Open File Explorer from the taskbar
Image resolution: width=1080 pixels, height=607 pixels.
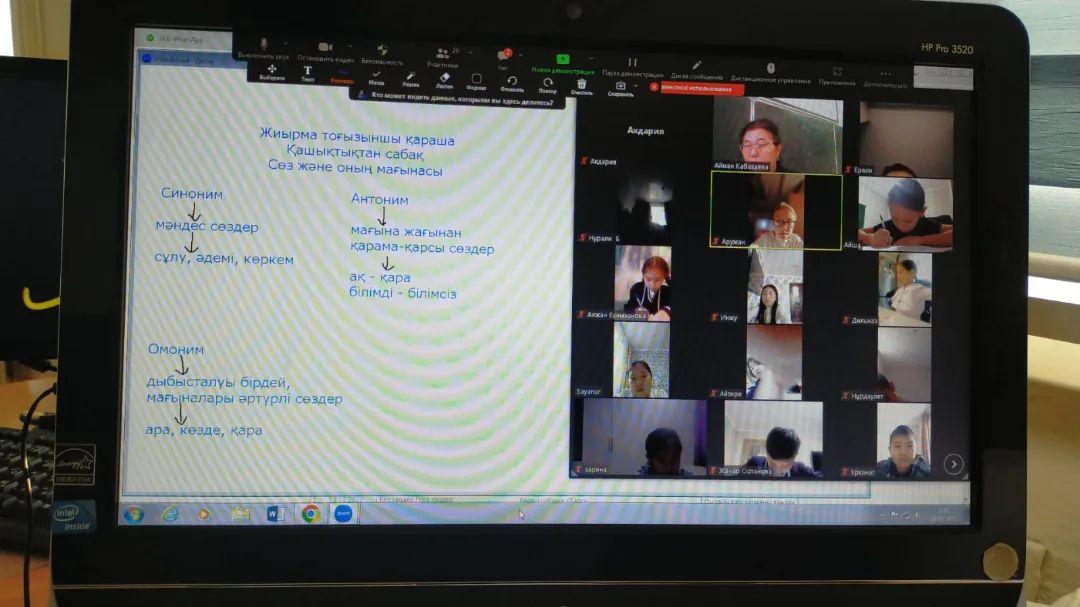point(240,514)
